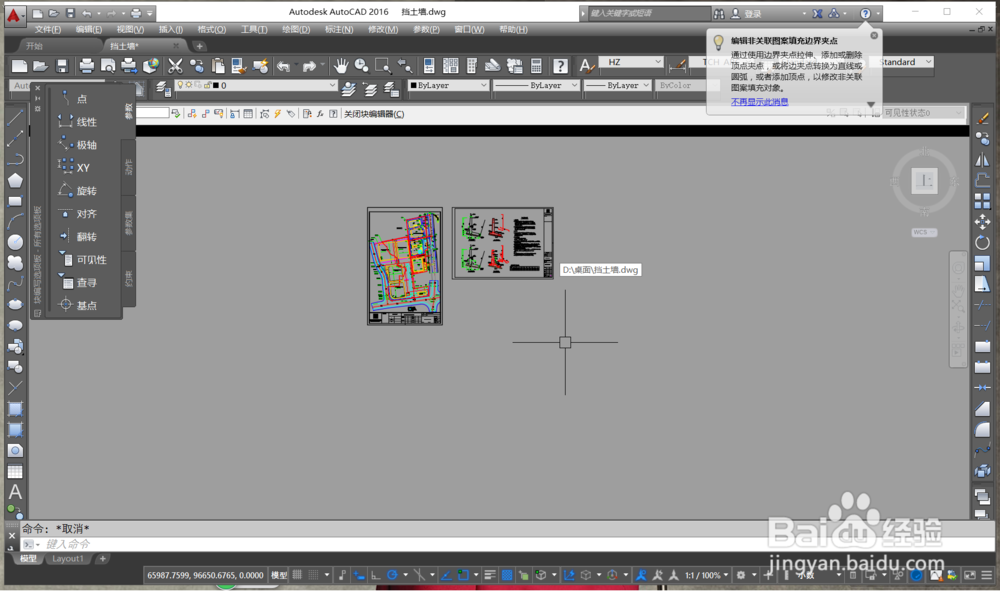Close the tooltip notification balloon
This screenshot has width=1000, height=598.
click(874, 36)
